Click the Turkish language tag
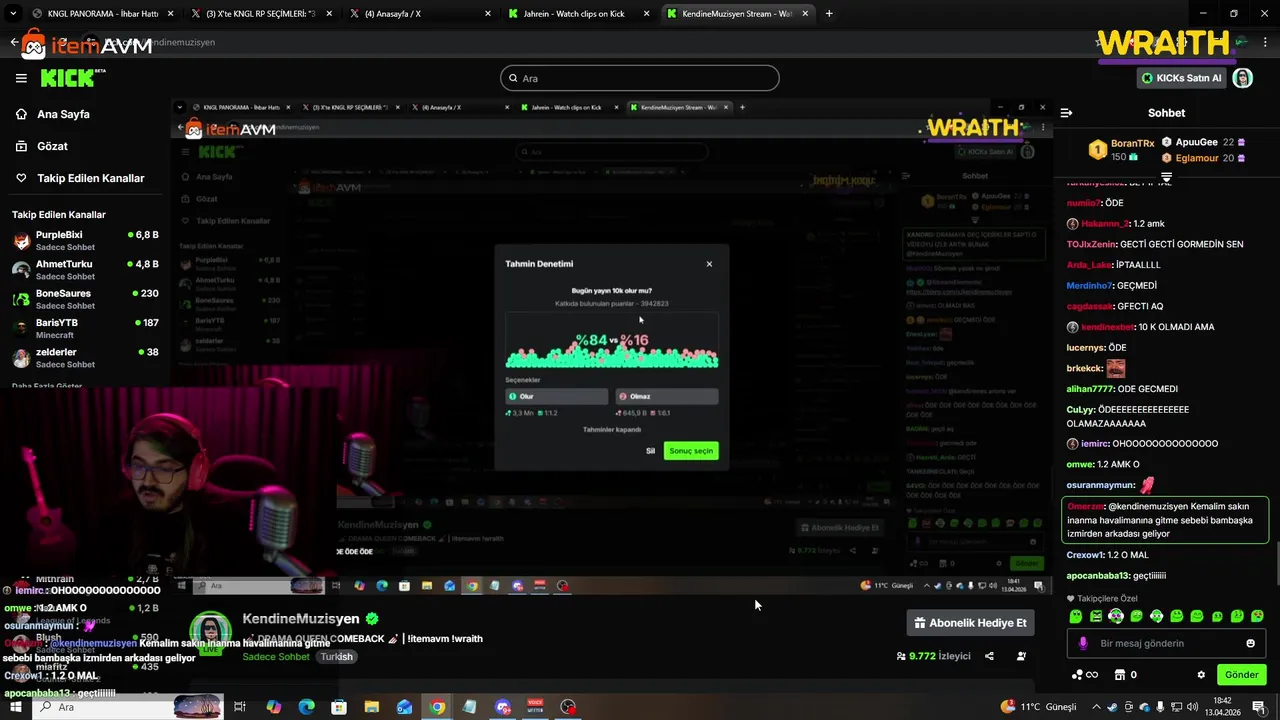Screen dimensions: 1280x720 pos(337,657)
